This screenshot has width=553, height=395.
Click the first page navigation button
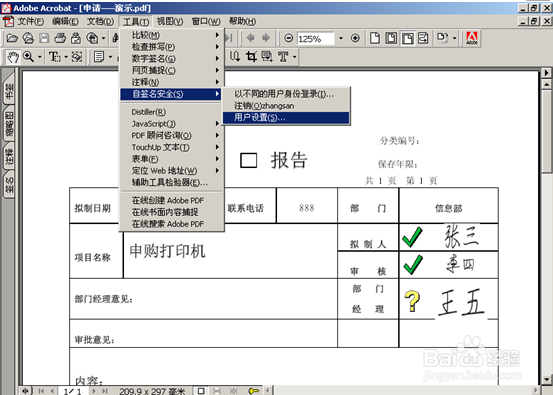pyautogui.click(x=41, y=391)
